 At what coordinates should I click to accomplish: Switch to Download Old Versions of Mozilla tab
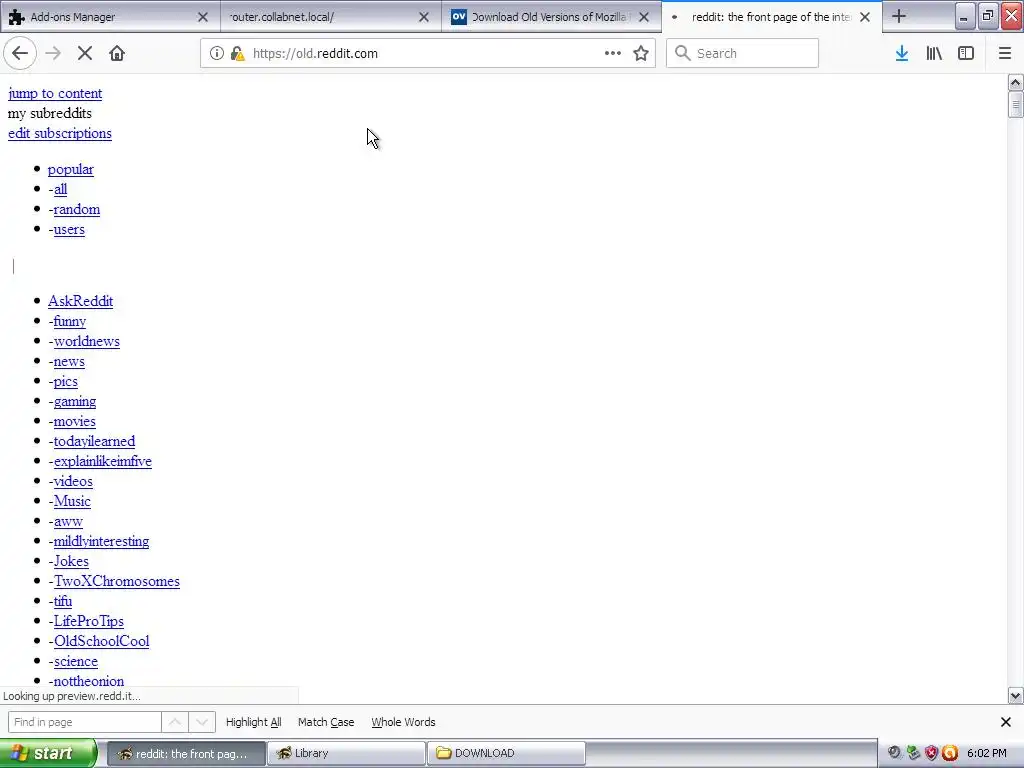[551, 17]
